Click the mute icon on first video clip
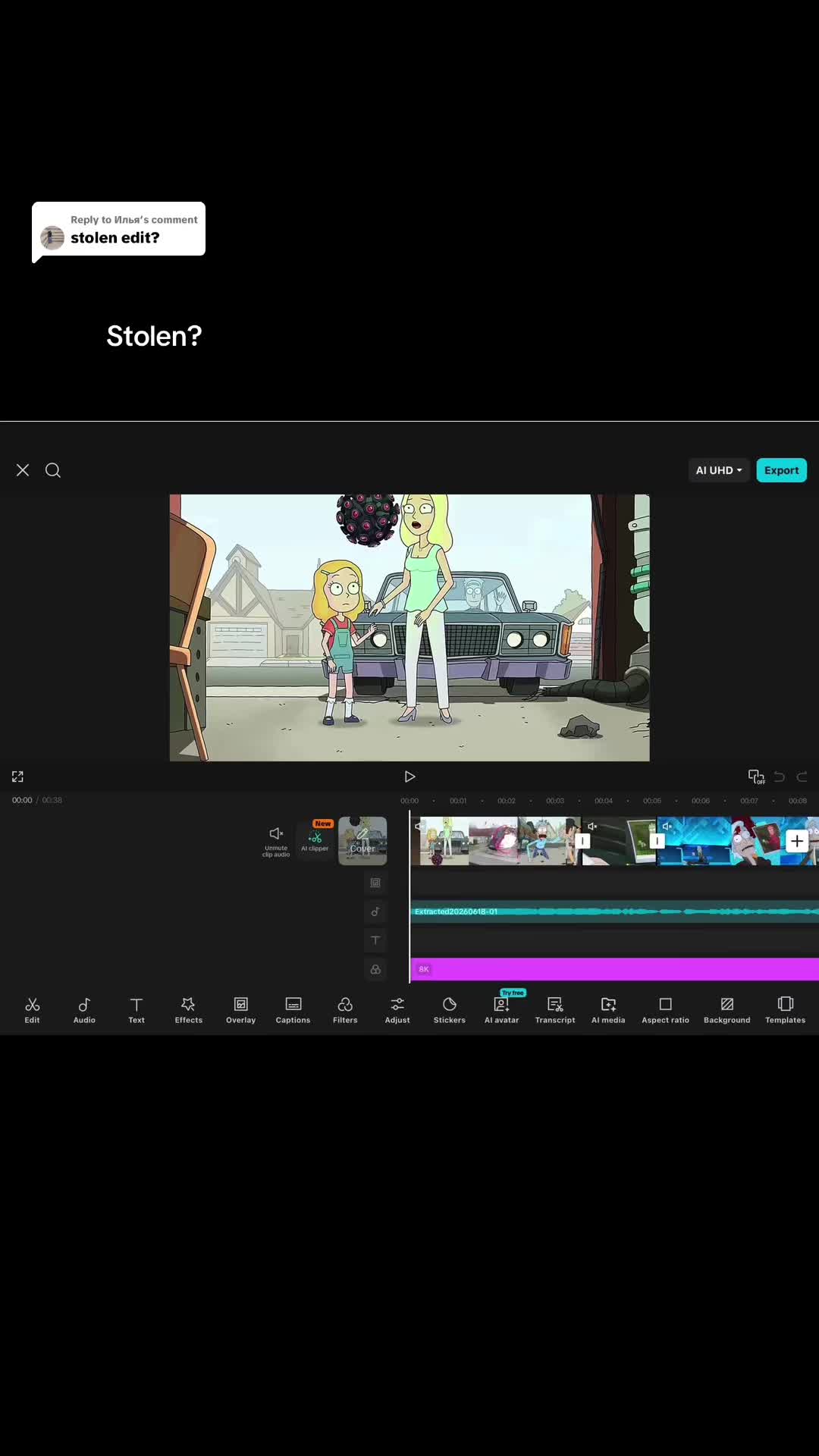 [419, 826]
